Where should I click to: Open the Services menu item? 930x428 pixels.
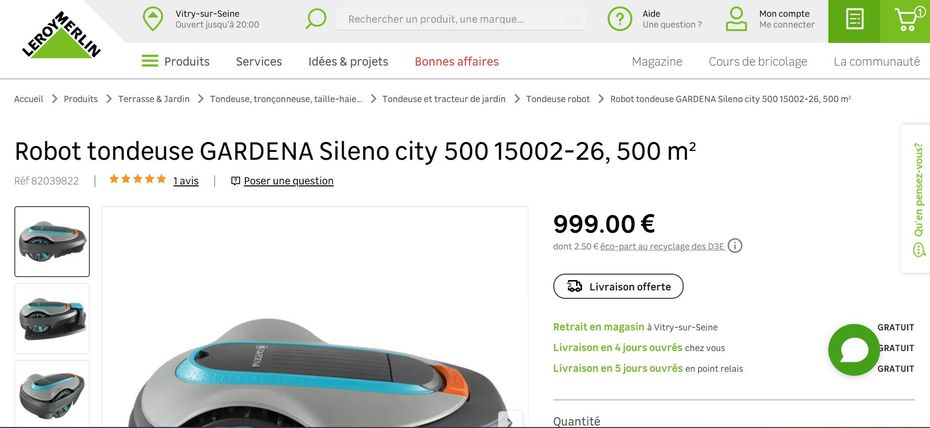click(x=259, y=61)
